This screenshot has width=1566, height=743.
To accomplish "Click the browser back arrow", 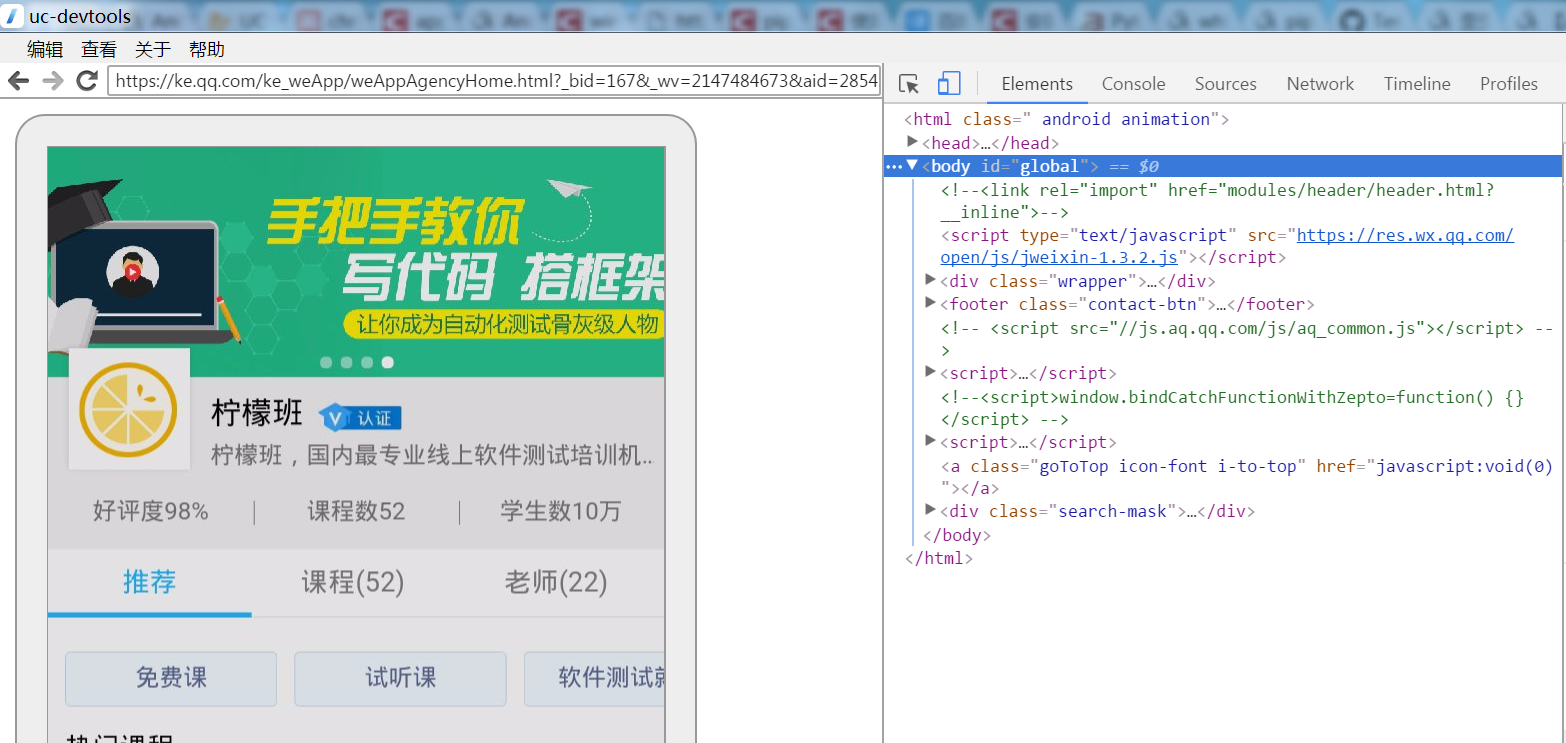I will pyautogui.click(x=18, y=81).
